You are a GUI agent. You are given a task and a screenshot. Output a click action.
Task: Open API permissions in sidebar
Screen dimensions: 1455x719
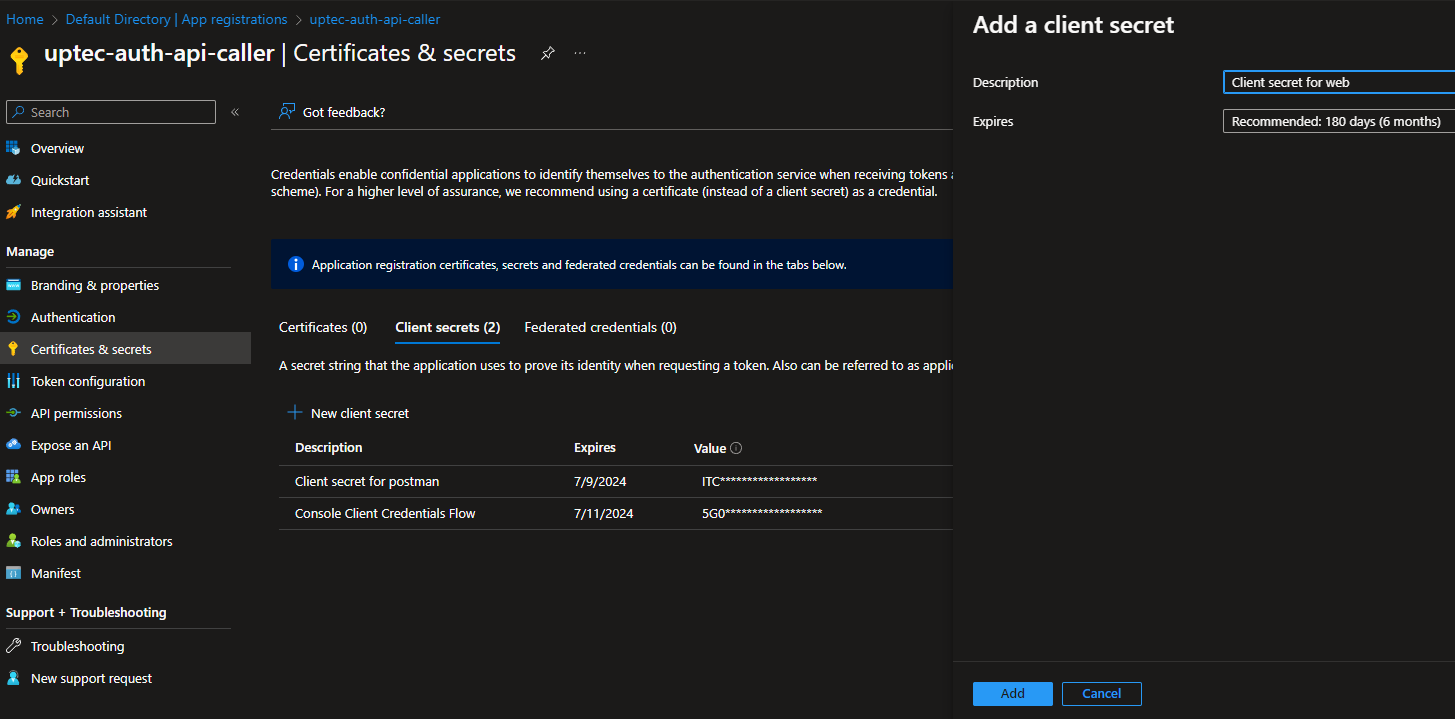76,413
